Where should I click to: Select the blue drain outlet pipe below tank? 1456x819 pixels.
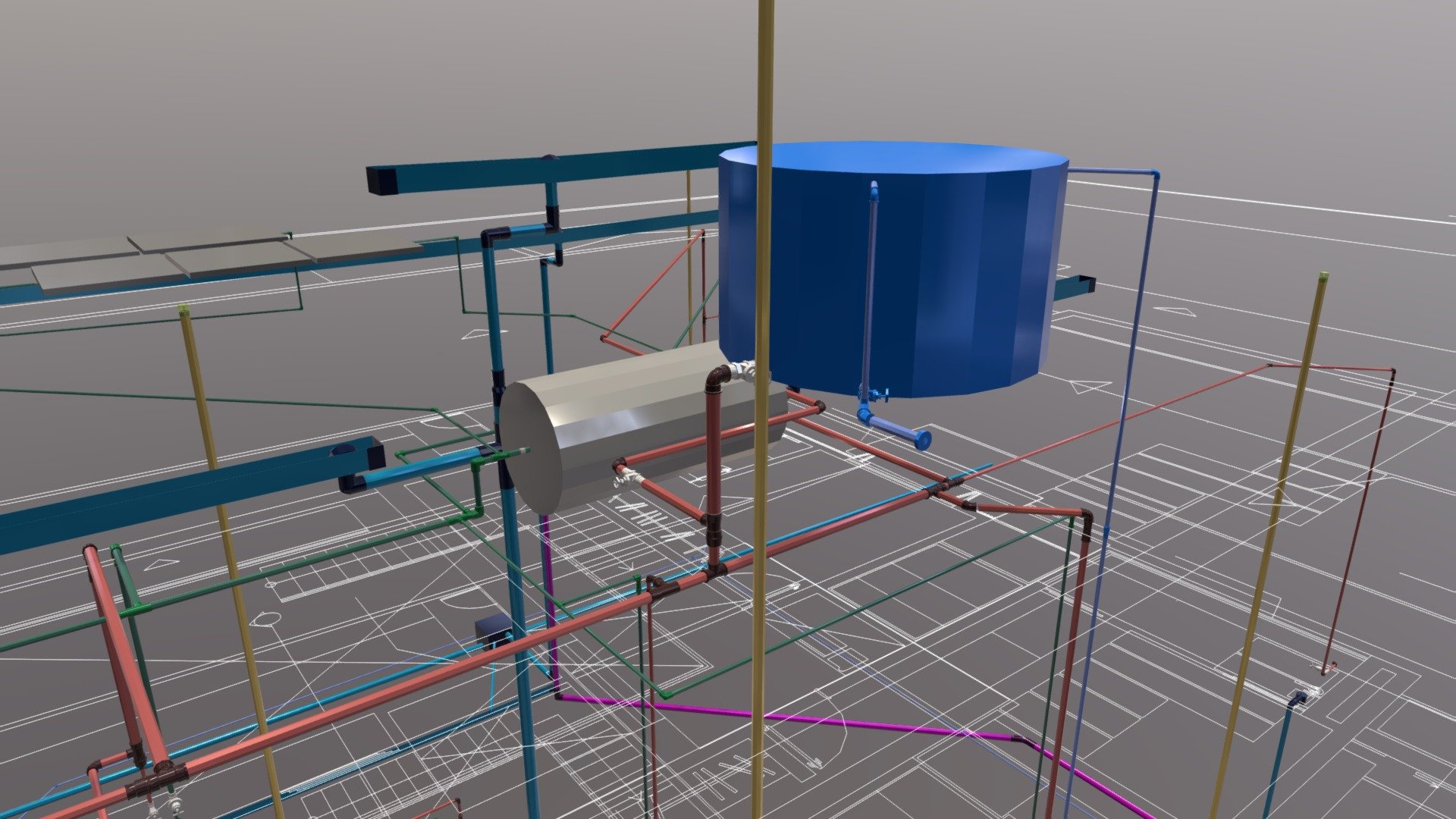click(893, 428)
